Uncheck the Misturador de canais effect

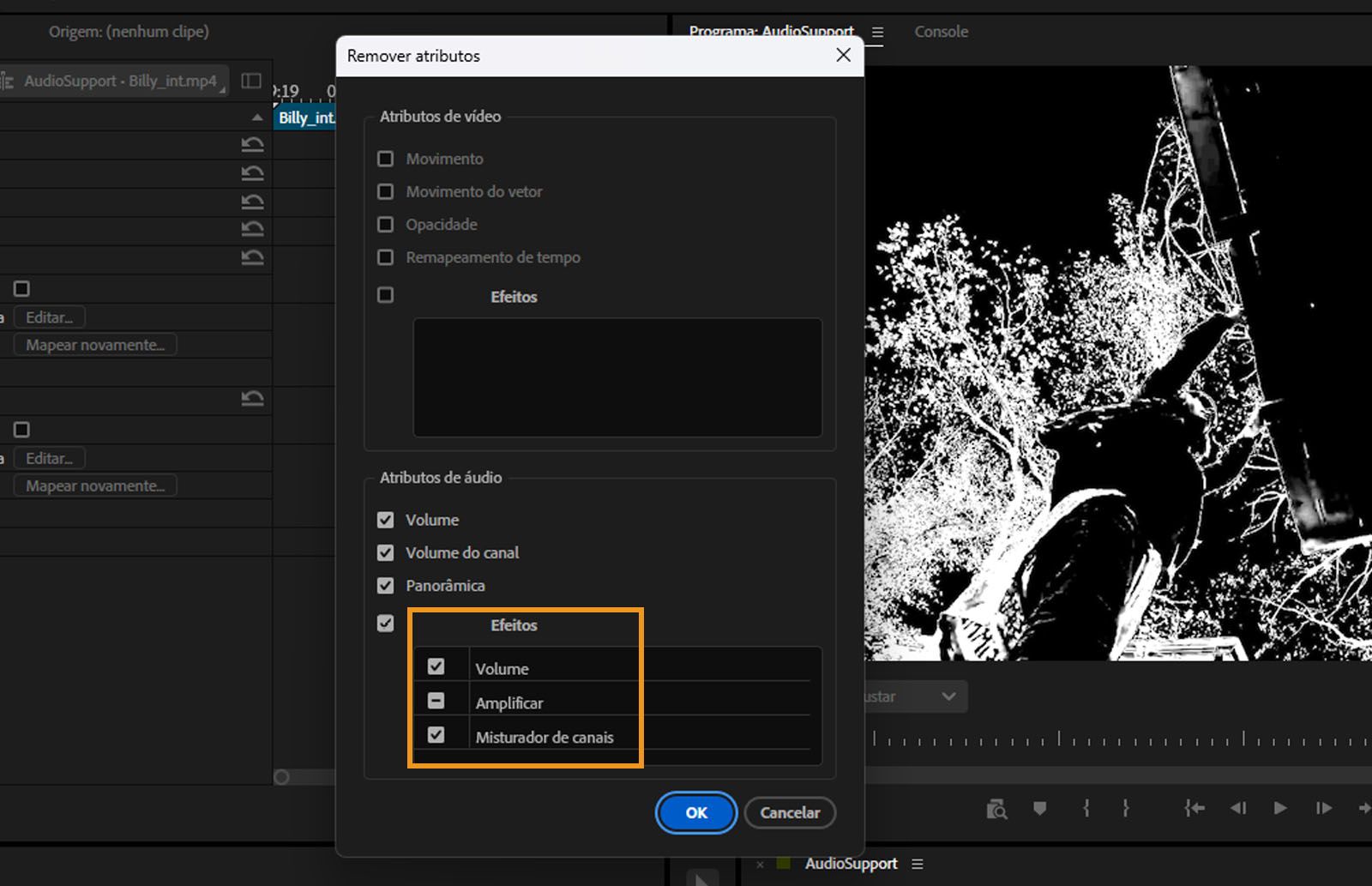tap(436, 735)
